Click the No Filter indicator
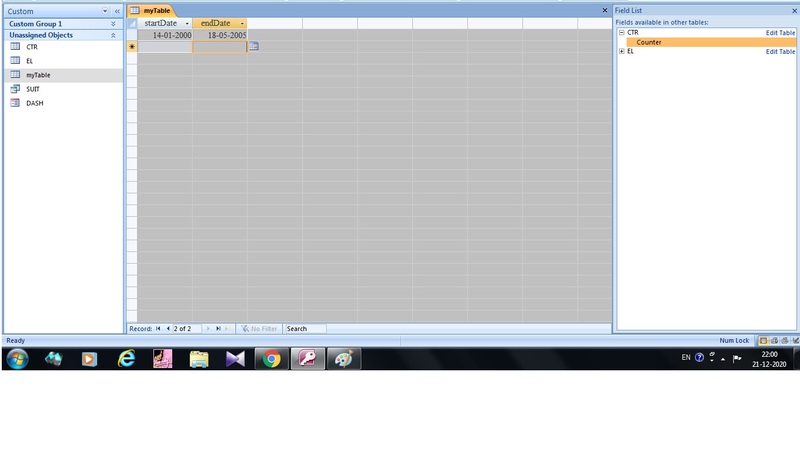The image size is (800, 450). pyautogui.click(x=259, y=329)
